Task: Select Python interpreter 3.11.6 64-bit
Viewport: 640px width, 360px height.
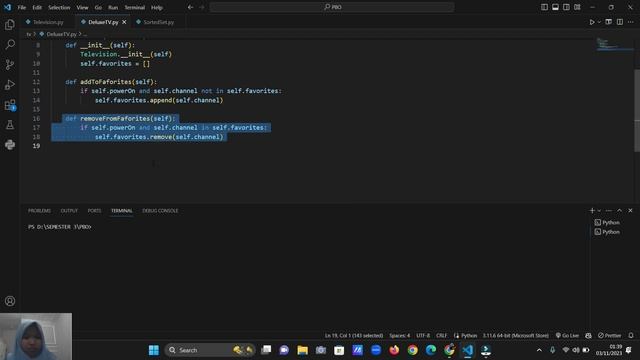Action: click(x=516, y=336)
